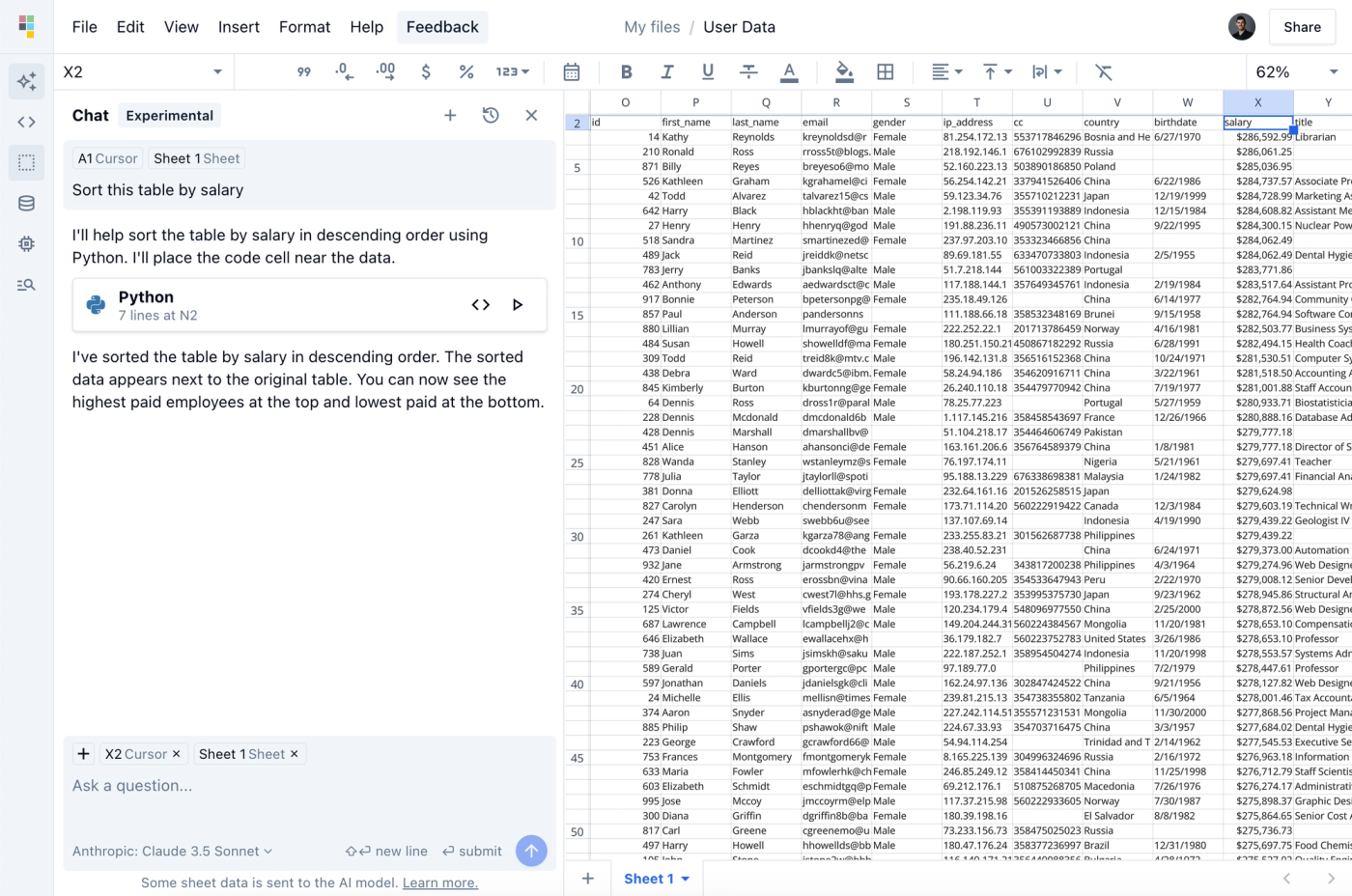Open the database panel in the sidebar
This screenshot has width=1352, height=896.
pos(26,203)
